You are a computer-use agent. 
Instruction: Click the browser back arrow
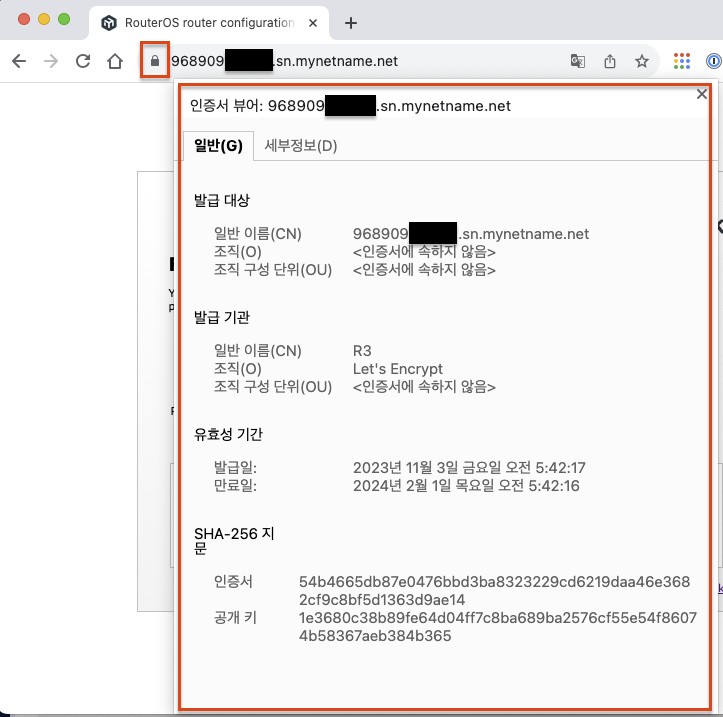click(19, 61)
